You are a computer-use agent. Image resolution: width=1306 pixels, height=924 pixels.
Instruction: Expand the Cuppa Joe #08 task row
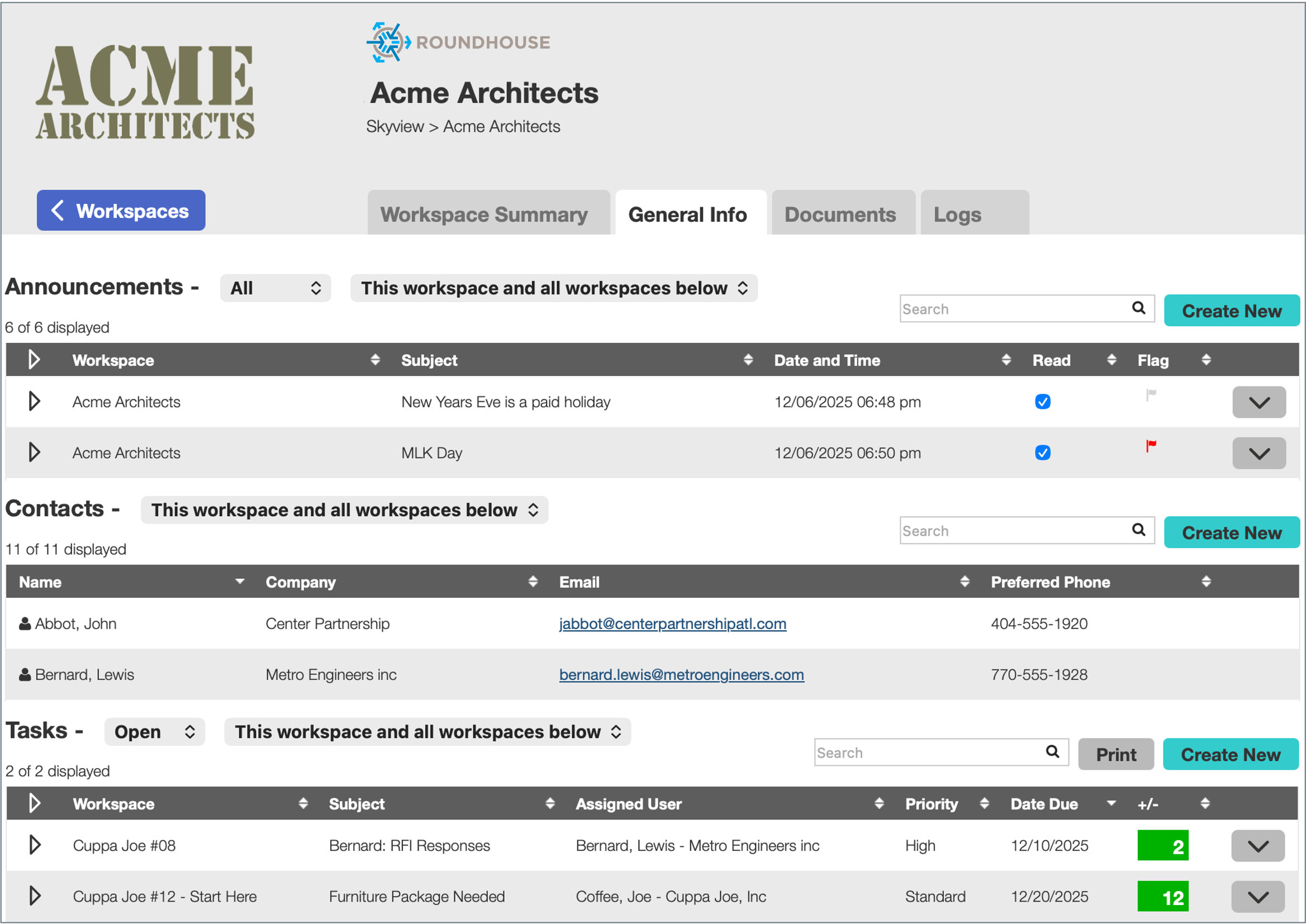pos(34,845)
